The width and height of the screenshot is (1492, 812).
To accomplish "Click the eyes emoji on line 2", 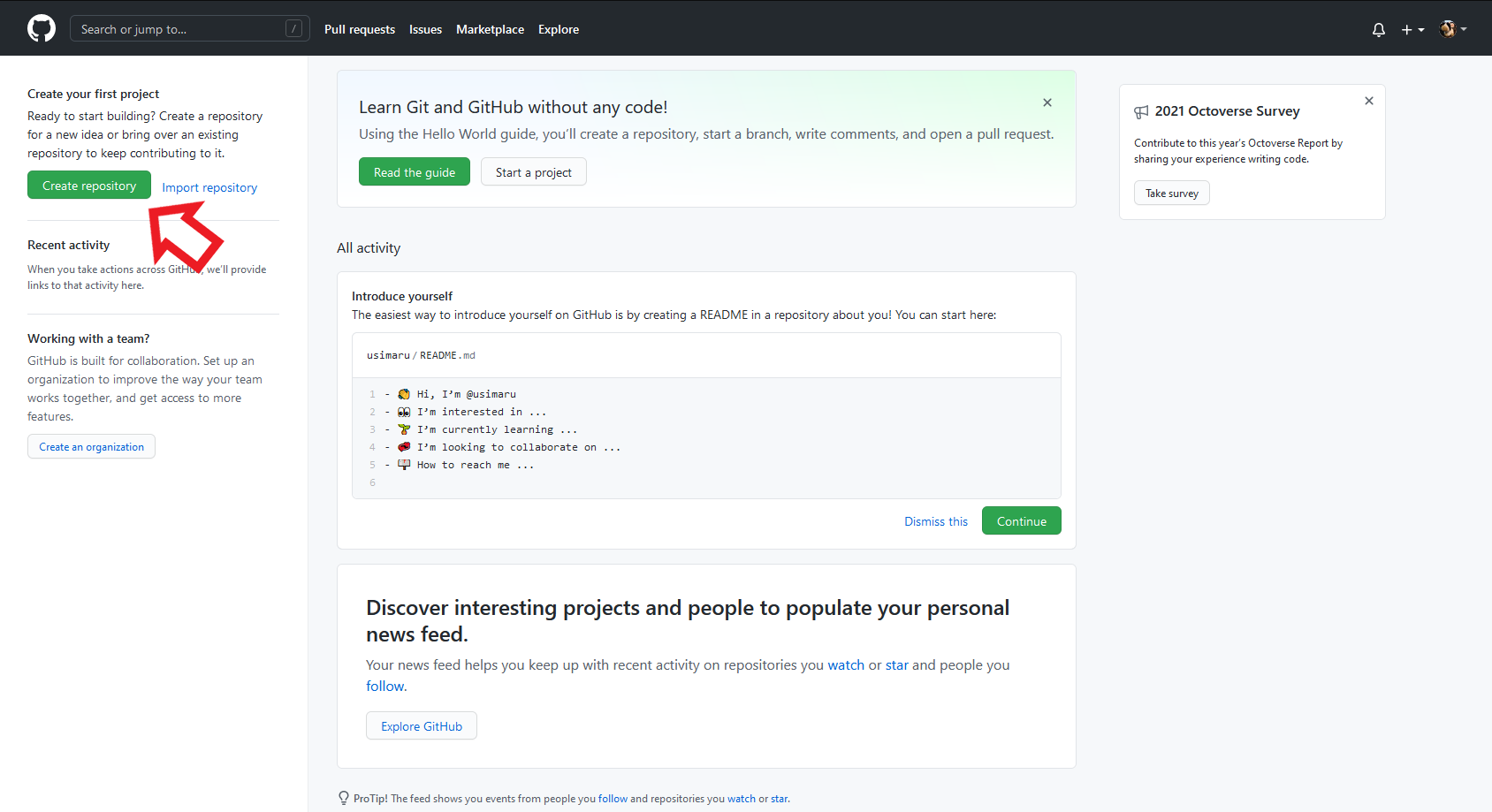I will pos(404,412).
